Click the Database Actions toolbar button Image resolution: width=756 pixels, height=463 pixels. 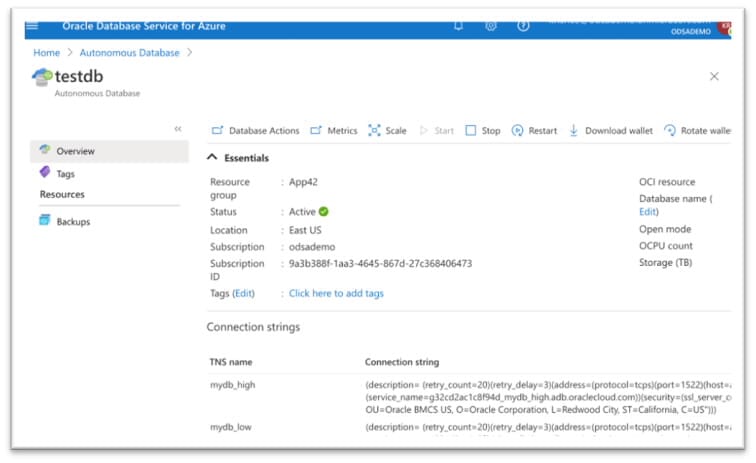(255, 131)
